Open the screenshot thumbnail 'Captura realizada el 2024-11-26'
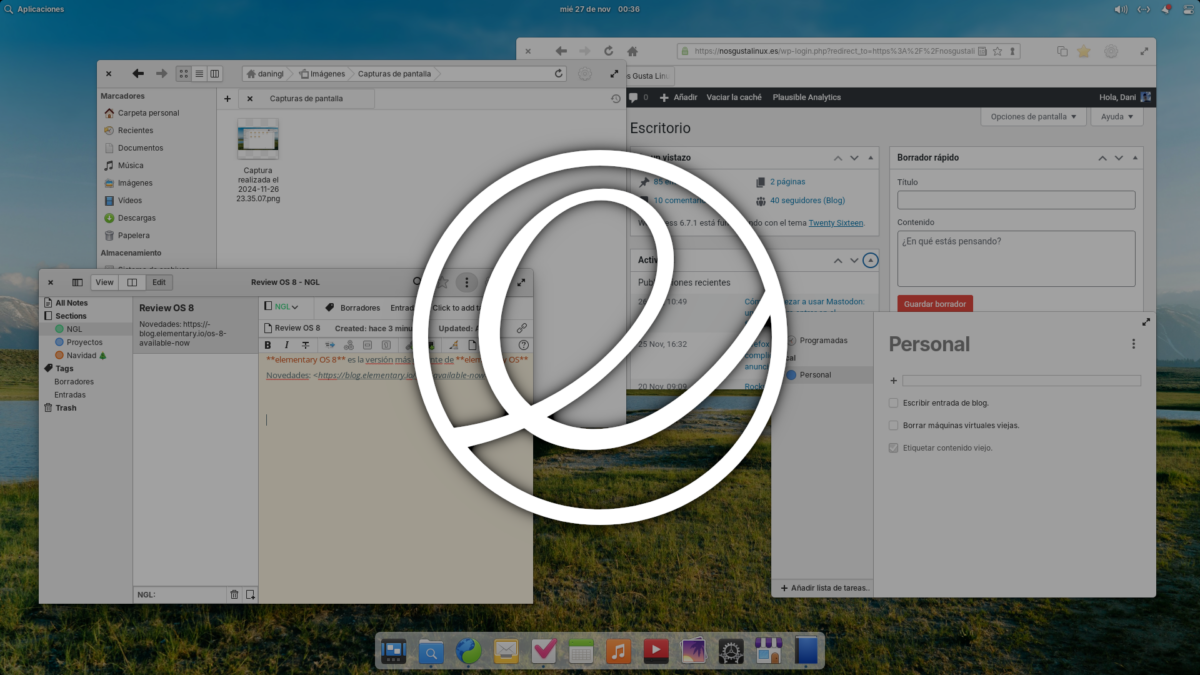Screen dimensions: 1200x675 (258, 140)
